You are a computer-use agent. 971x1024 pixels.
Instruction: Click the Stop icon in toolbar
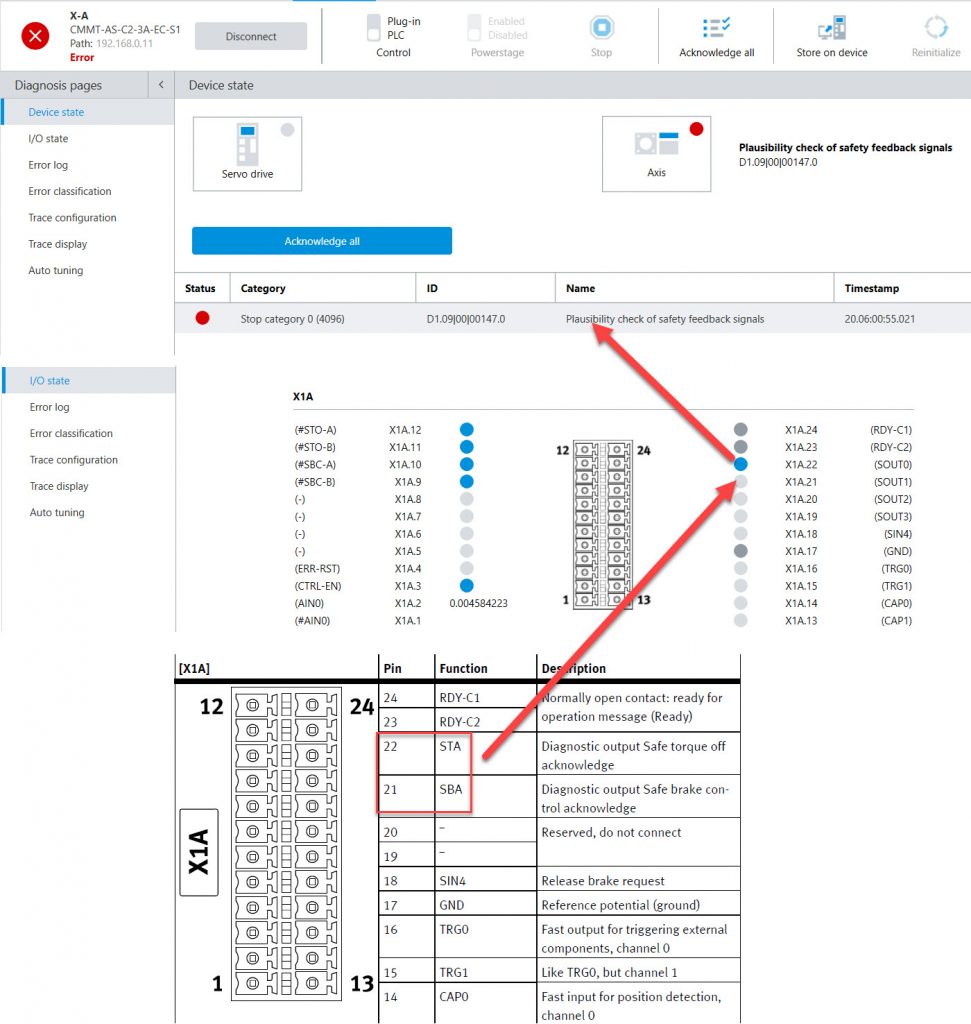pyautogui.click(x=601, y=27)
